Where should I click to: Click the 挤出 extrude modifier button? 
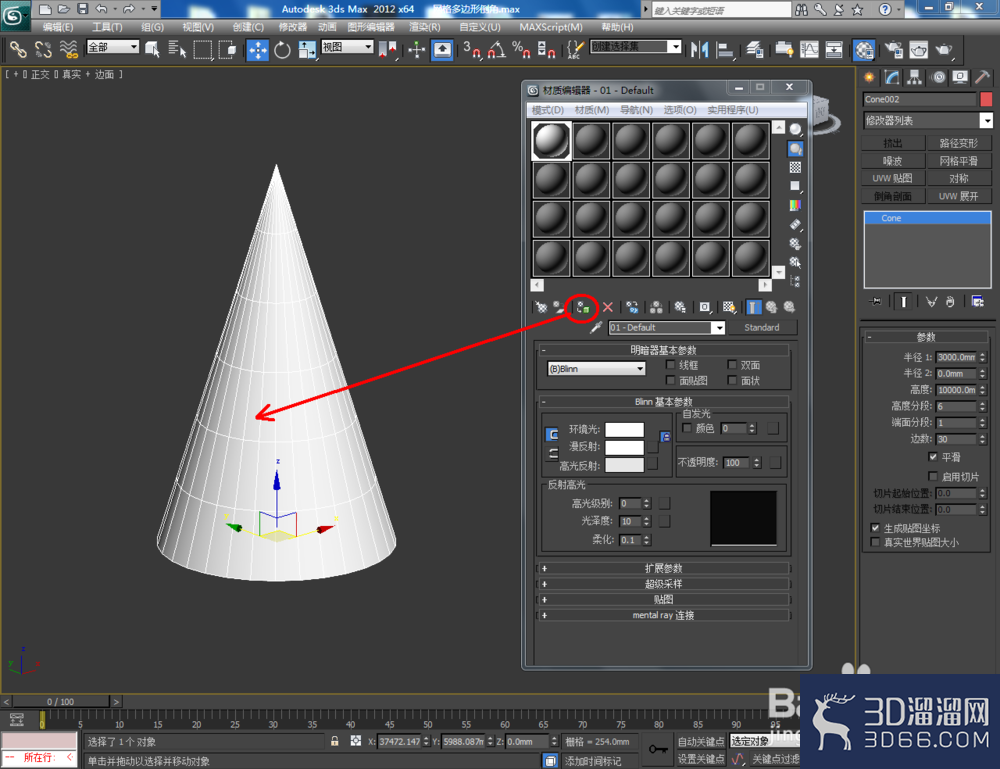click(893, 143)
